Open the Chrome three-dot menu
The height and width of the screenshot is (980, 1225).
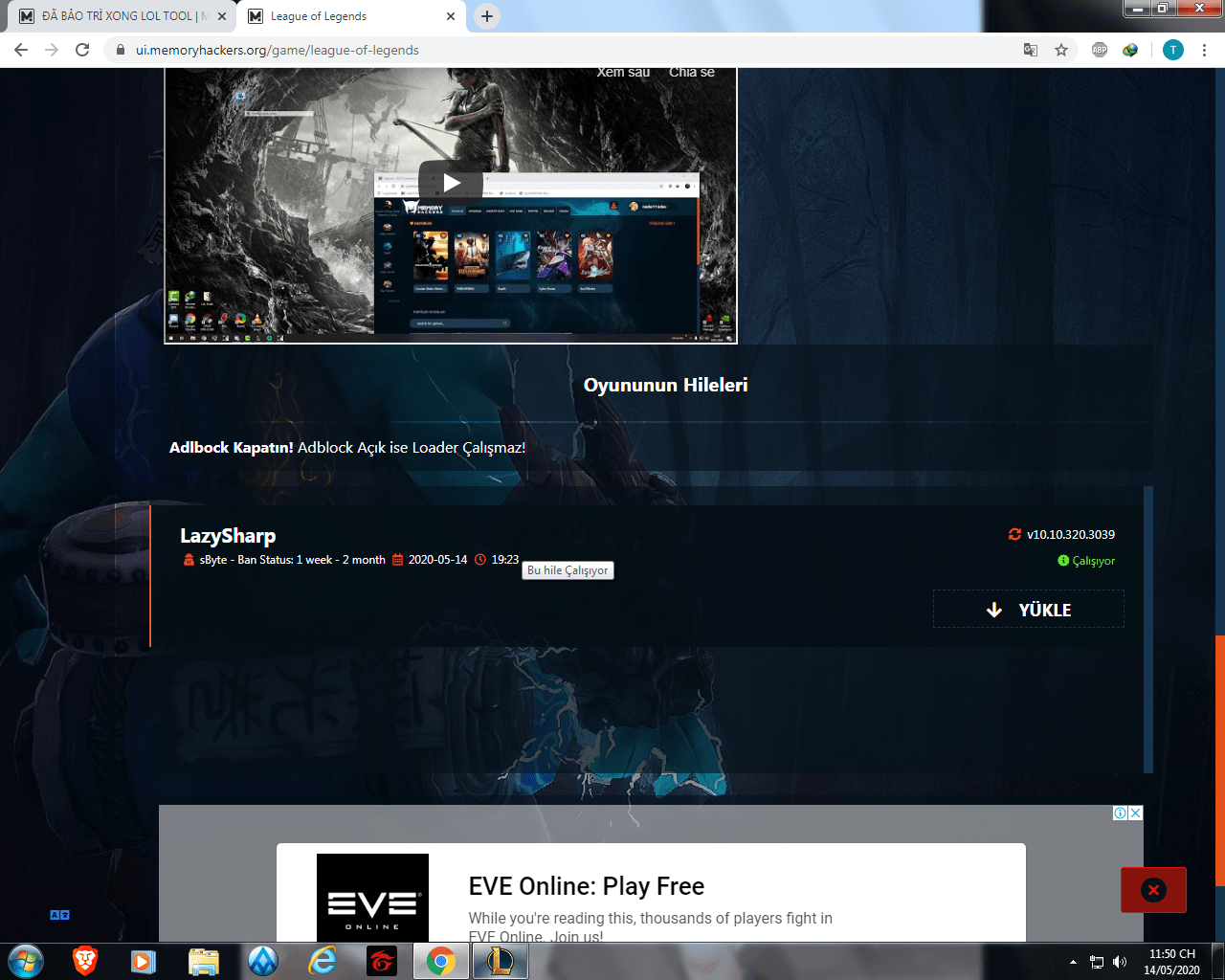point(1204,50)
